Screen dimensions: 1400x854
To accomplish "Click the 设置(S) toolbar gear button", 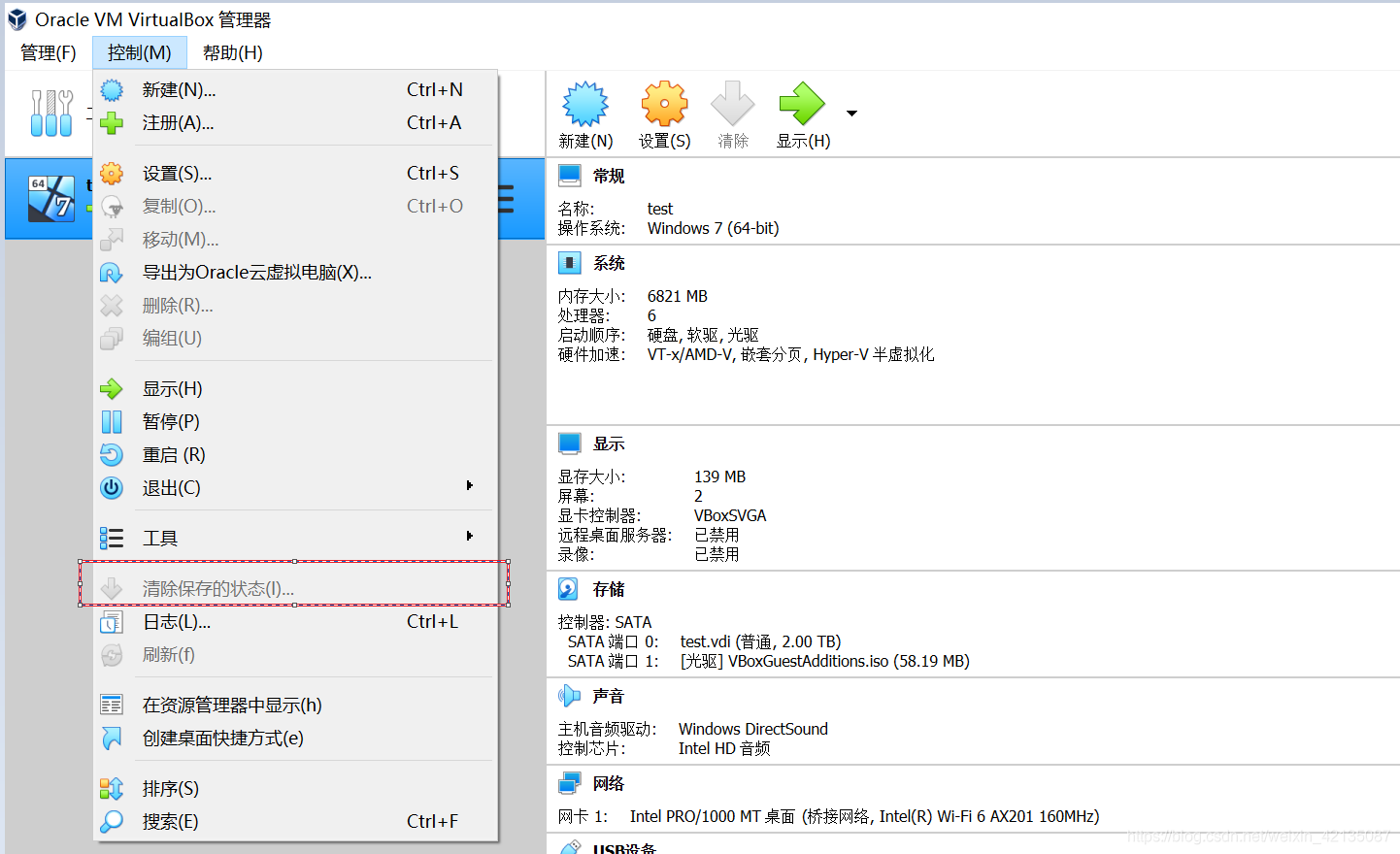I will click(664, 115).
